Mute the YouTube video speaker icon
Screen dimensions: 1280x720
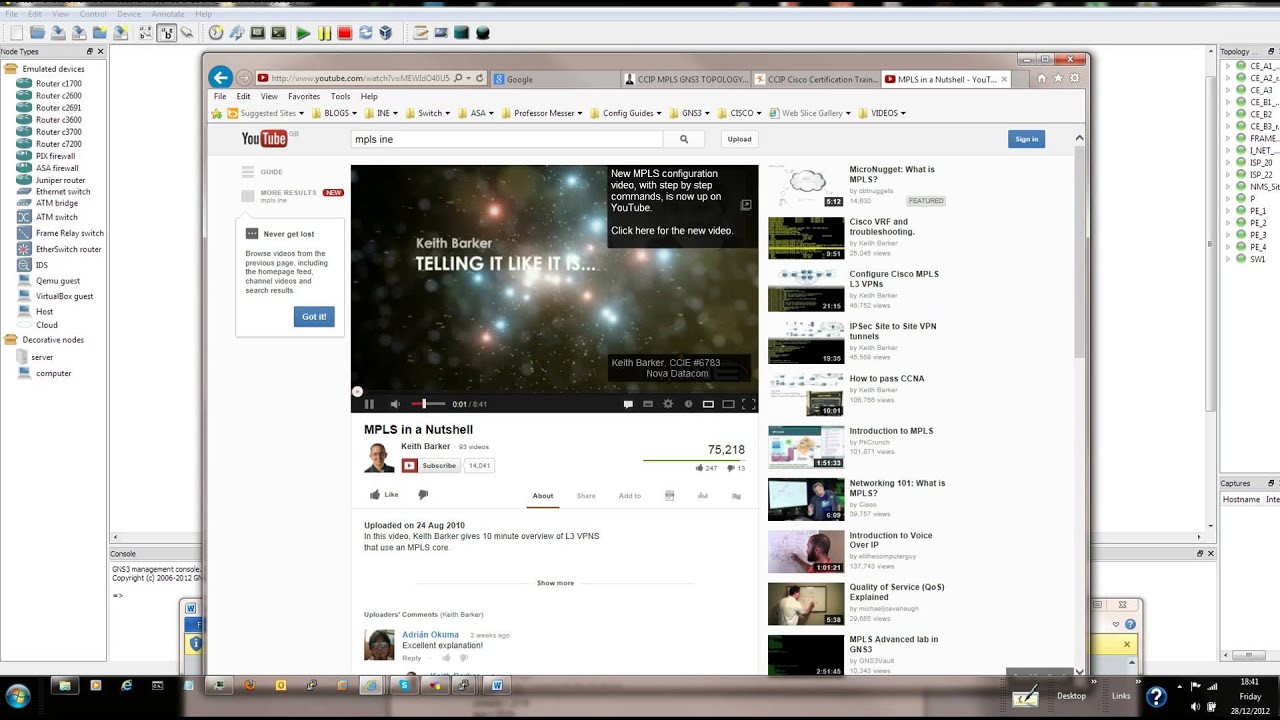point(395,404)
